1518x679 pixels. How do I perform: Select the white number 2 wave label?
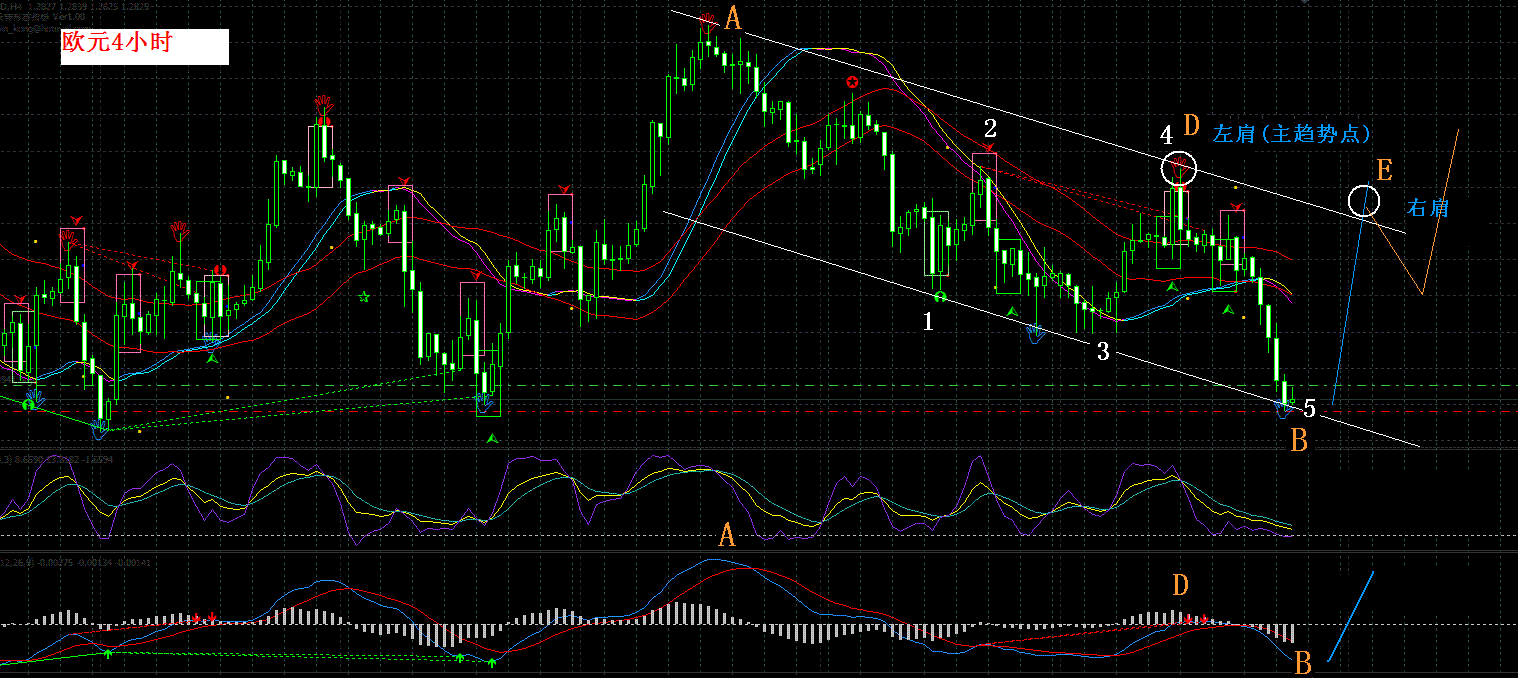click(990, 128)
